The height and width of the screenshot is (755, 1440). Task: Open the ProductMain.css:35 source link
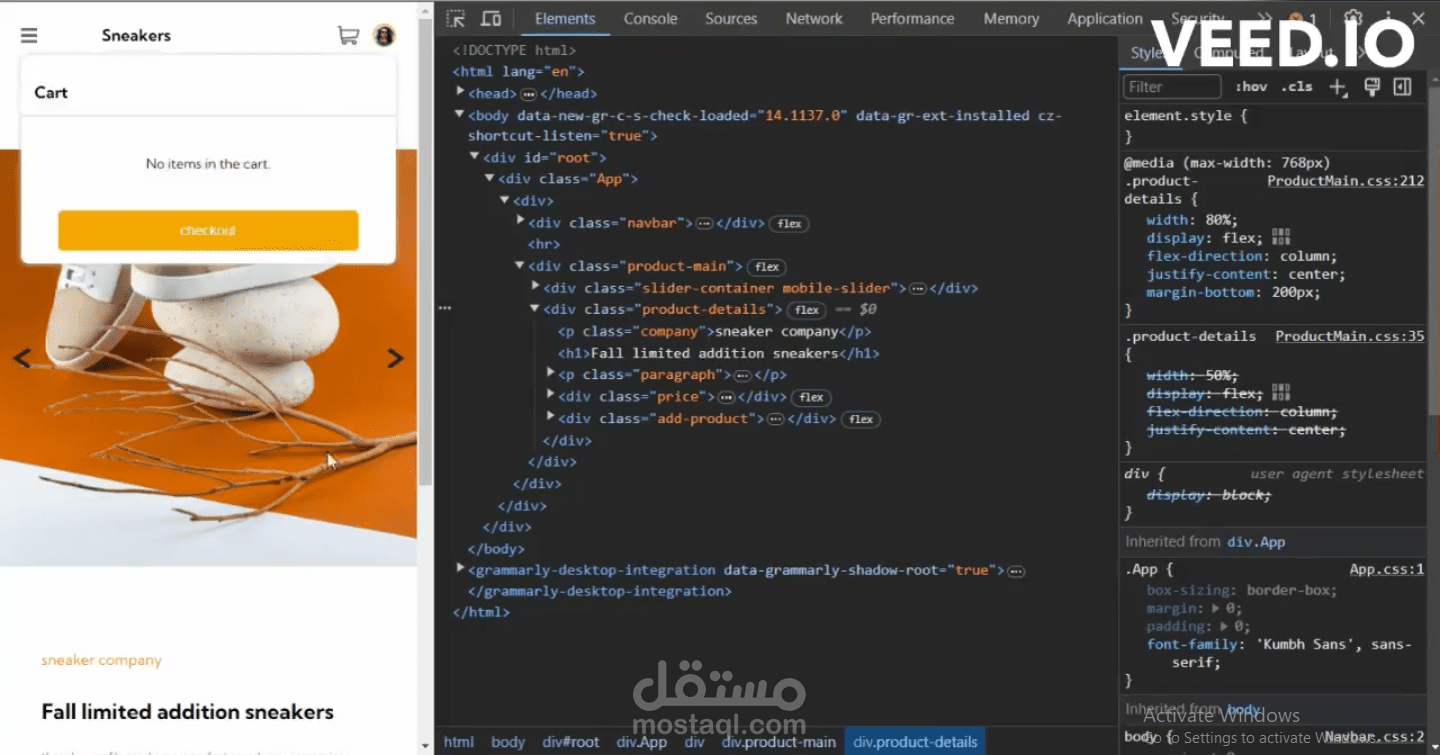(x=1350, y=336)
